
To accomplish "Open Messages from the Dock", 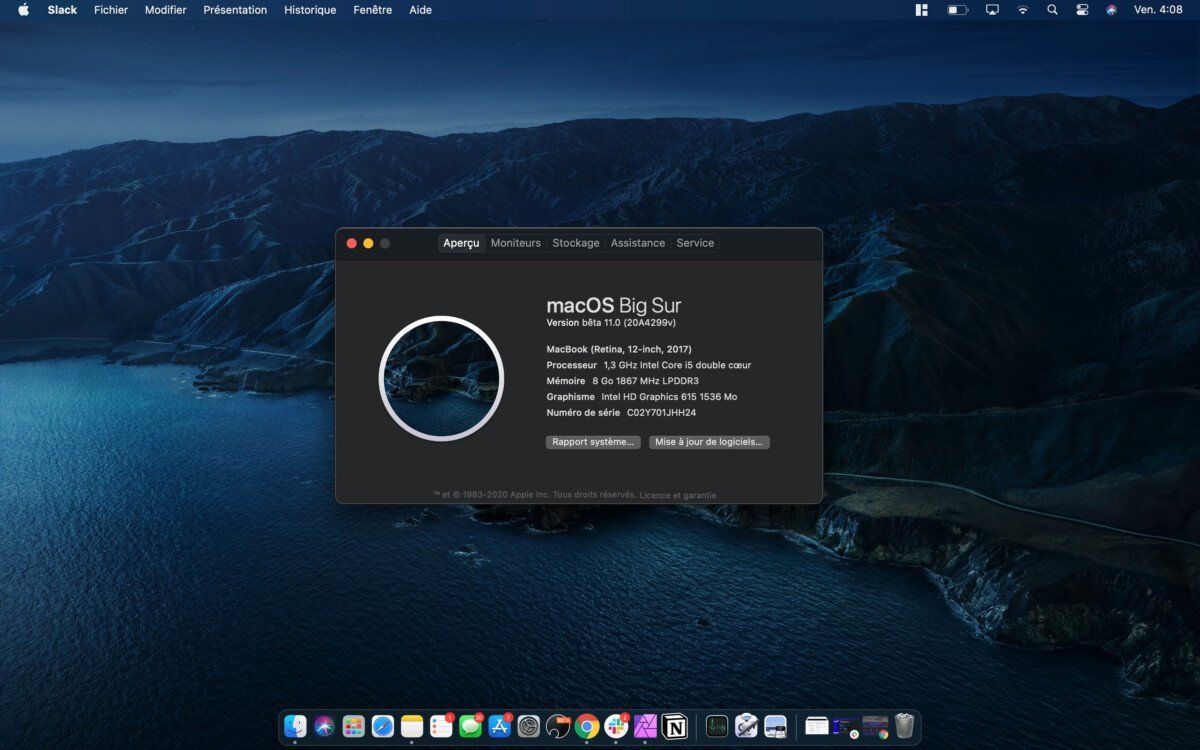I will [470, 726].
